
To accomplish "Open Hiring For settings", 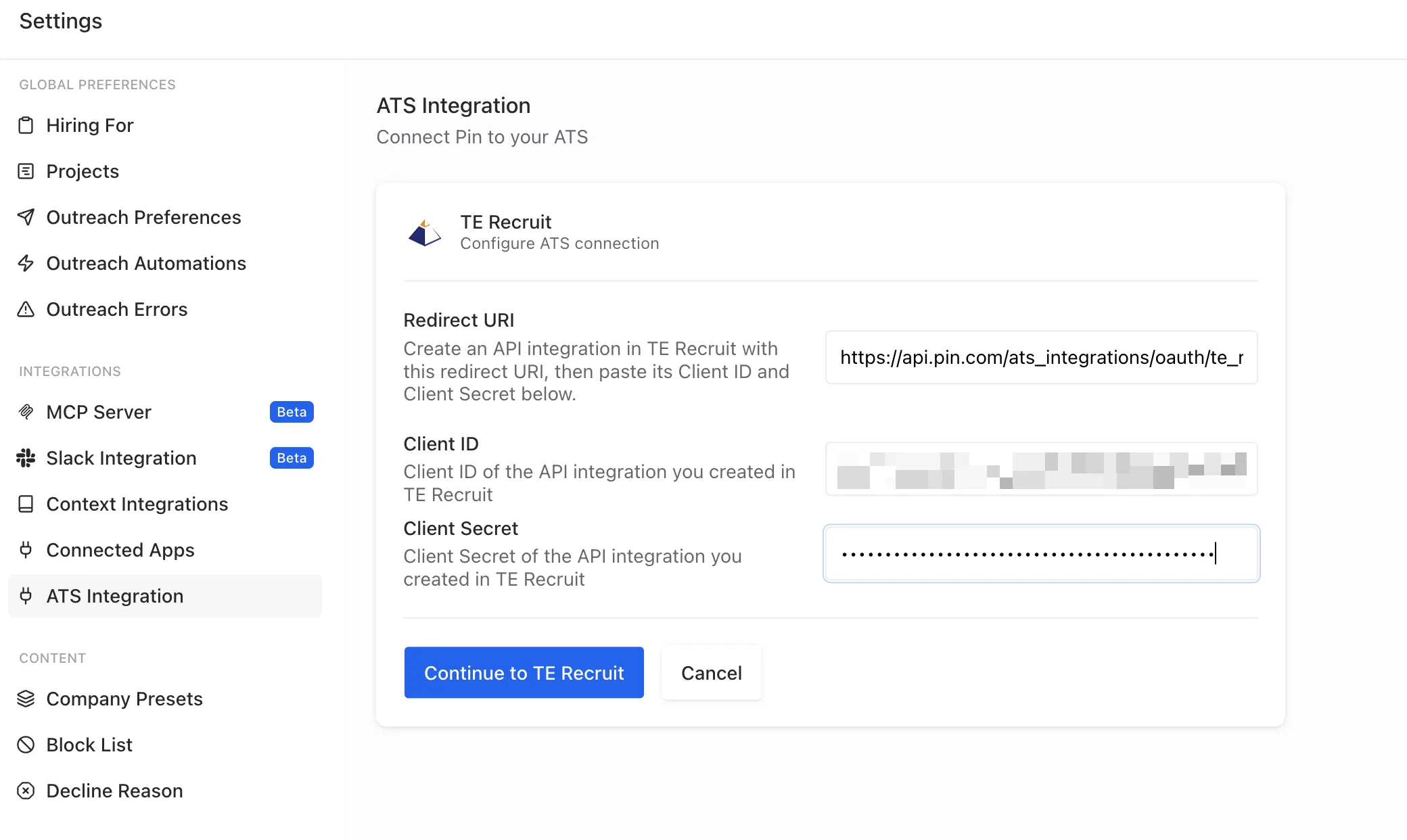I will [x=165, y=125].
